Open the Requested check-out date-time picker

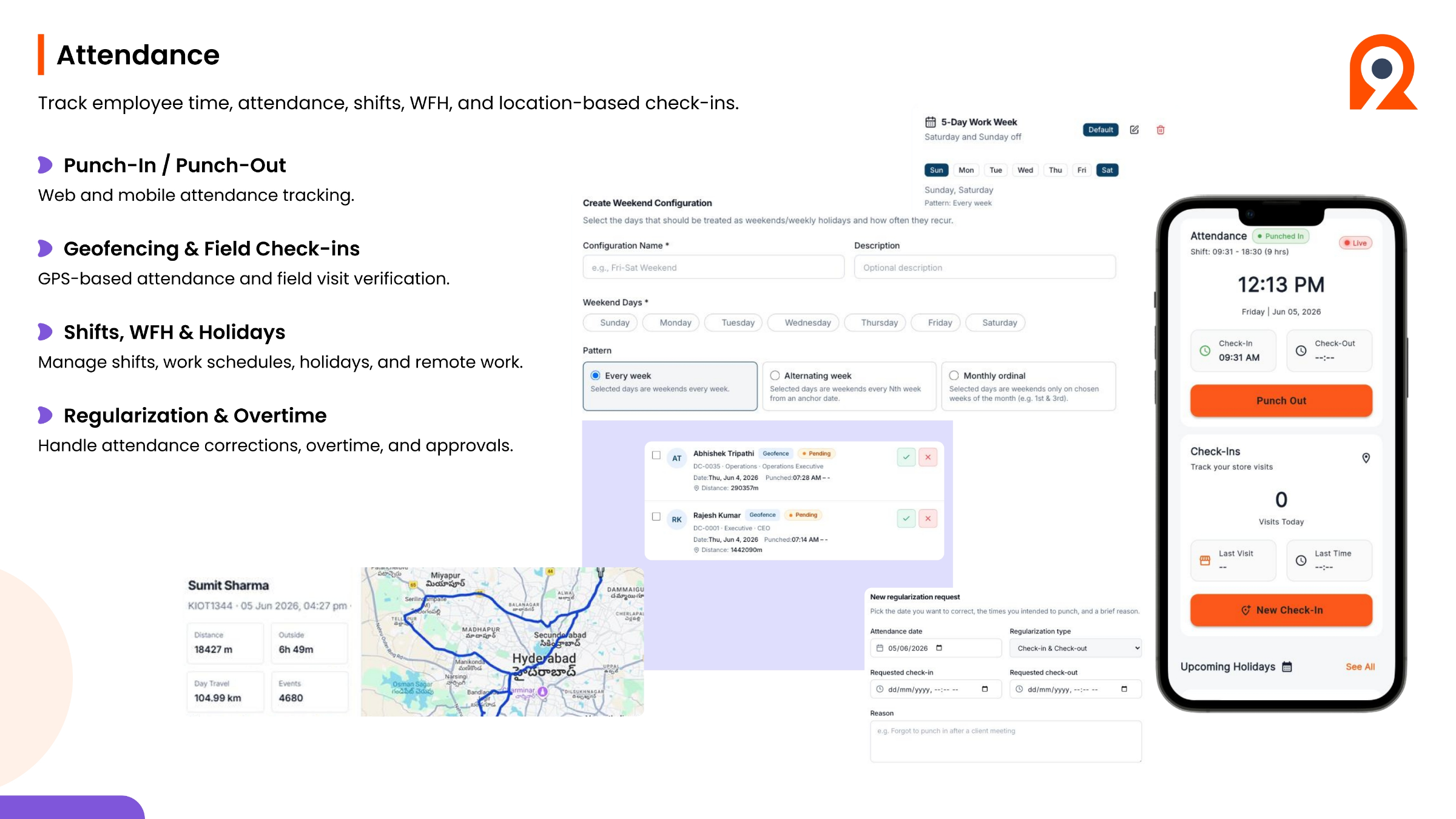pos(1124,689)
